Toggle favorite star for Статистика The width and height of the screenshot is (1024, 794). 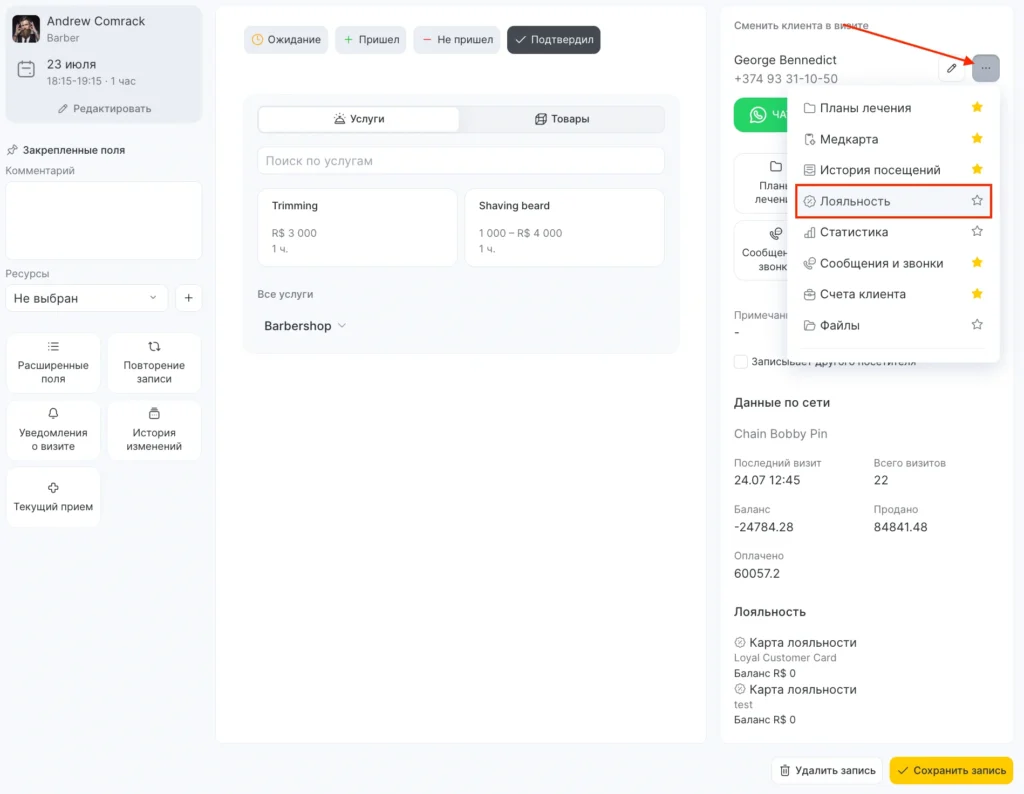[977, 232]
